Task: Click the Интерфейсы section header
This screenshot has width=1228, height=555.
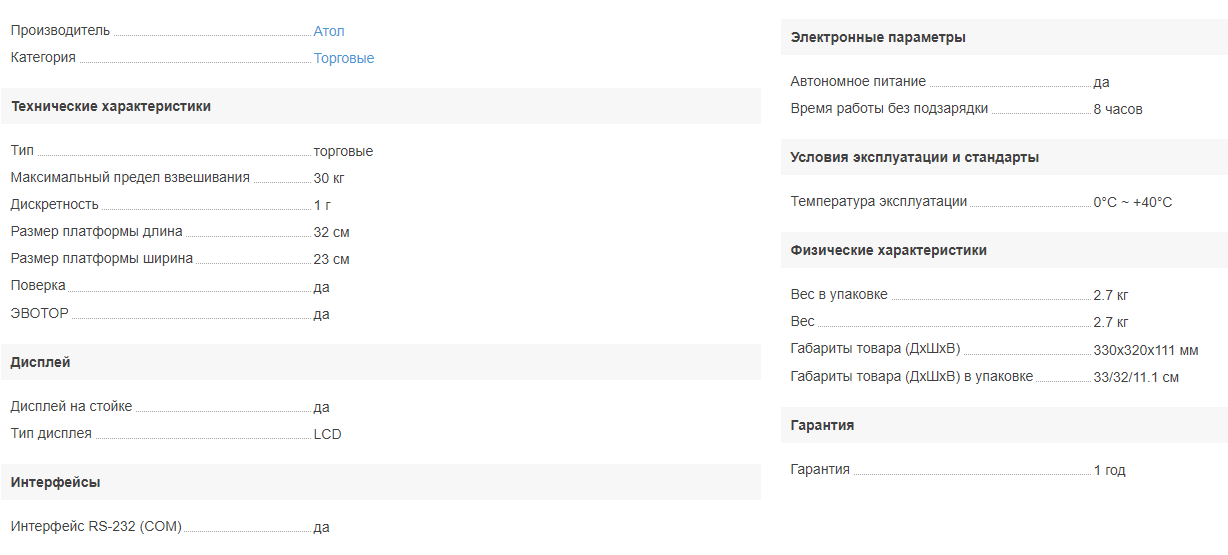Action: point(56,482)
